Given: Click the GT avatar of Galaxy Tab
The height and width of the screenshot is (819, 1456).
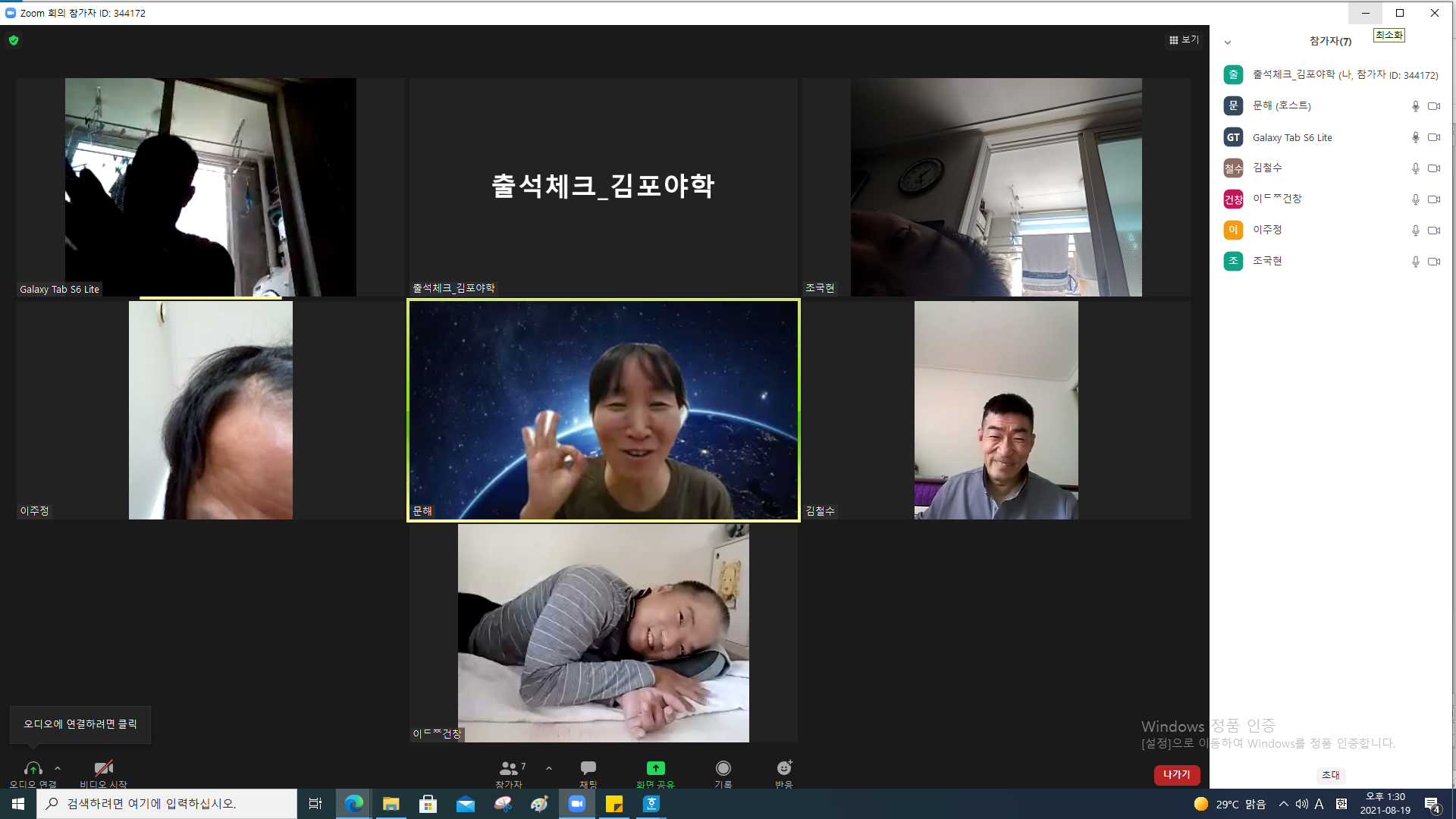Looking at the screenshot, I should point(1233,137).
